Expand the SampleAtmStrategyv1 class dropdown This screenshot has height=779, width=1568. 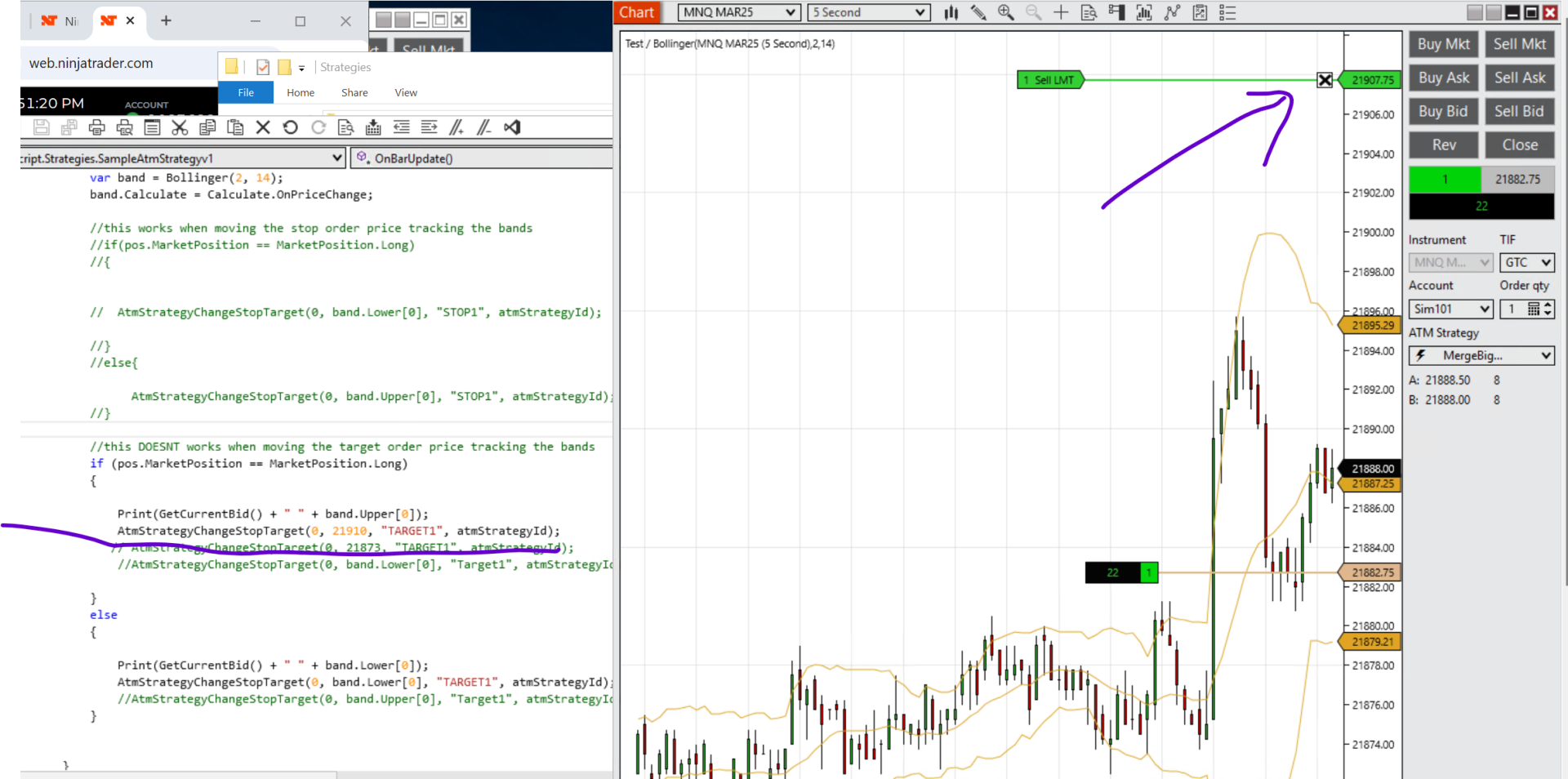click(x=183, y=158)
